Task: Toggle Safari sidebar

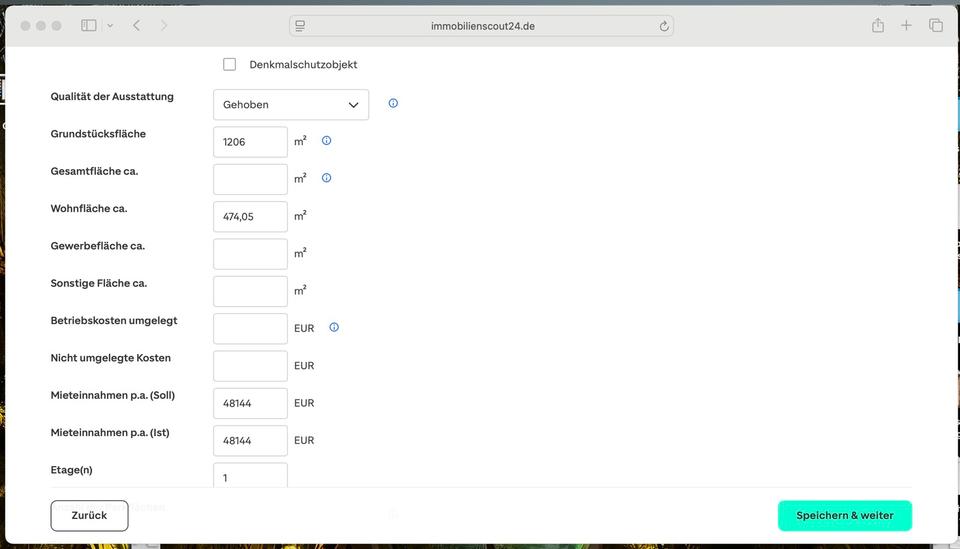Action: point(89,26)
